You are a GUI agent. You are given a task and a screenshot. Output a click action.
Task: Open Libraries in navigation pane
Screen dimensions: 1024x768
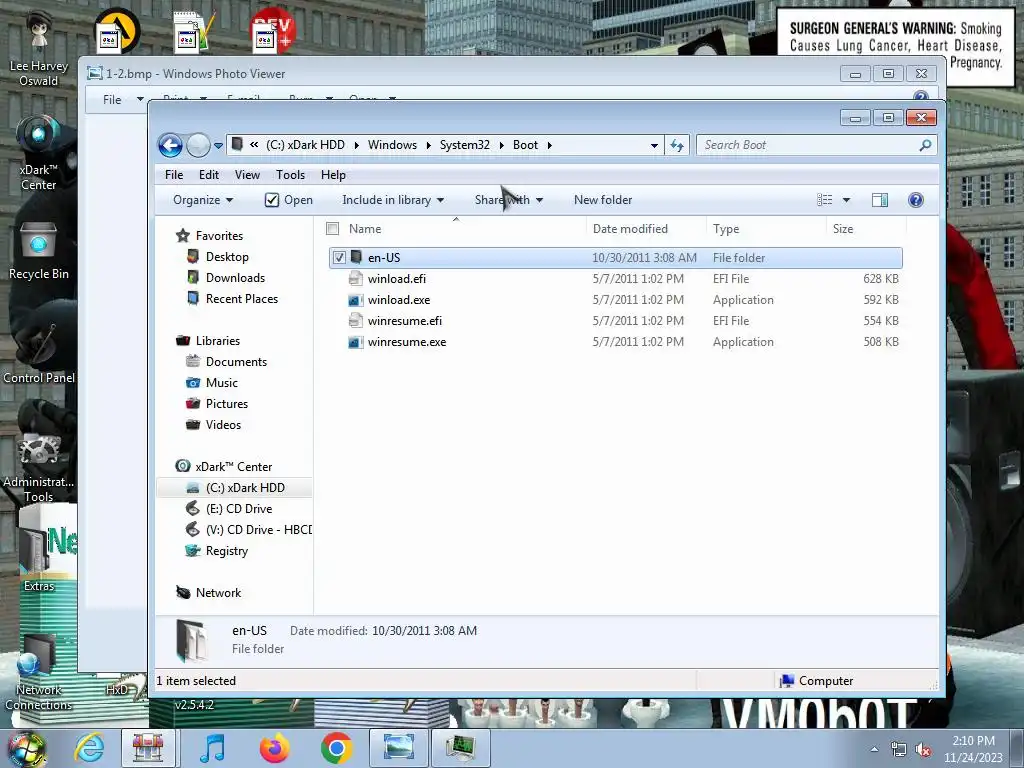pyautogui.click(x=217, y=341)
